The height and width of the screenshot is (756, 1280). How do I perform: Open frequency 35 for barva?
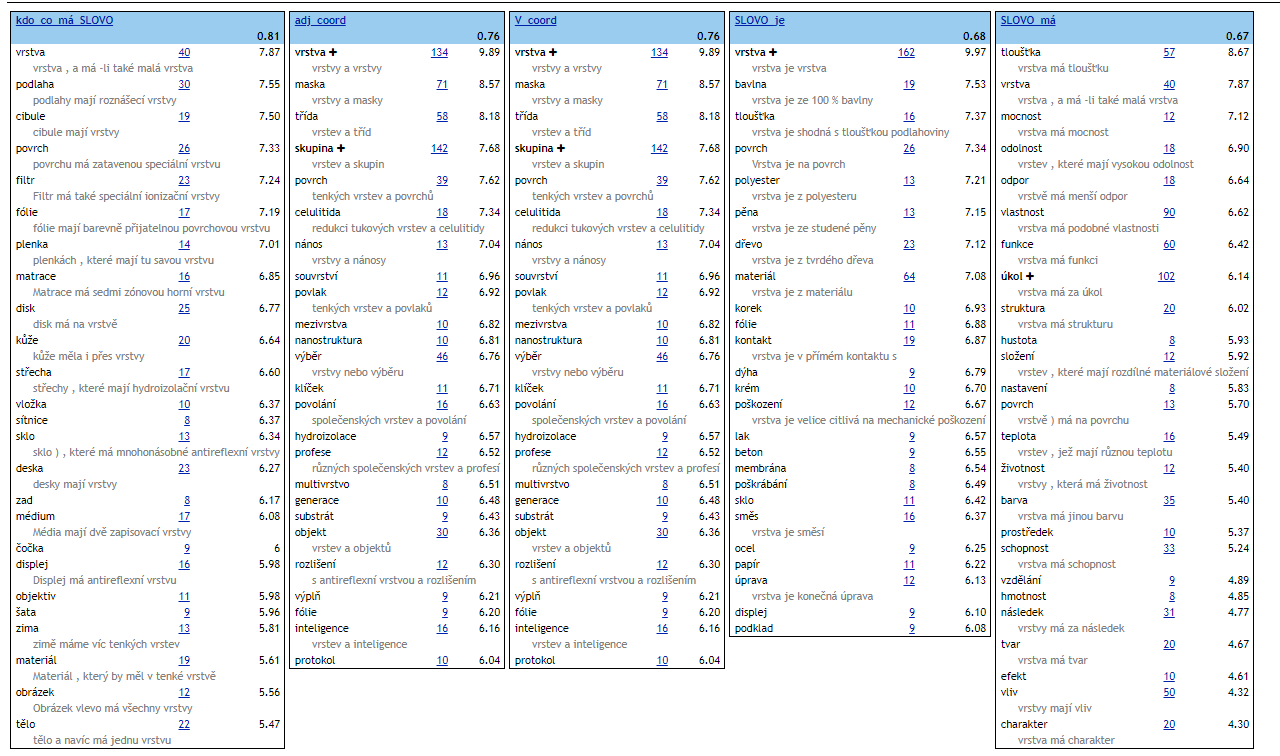[1169, 500]
